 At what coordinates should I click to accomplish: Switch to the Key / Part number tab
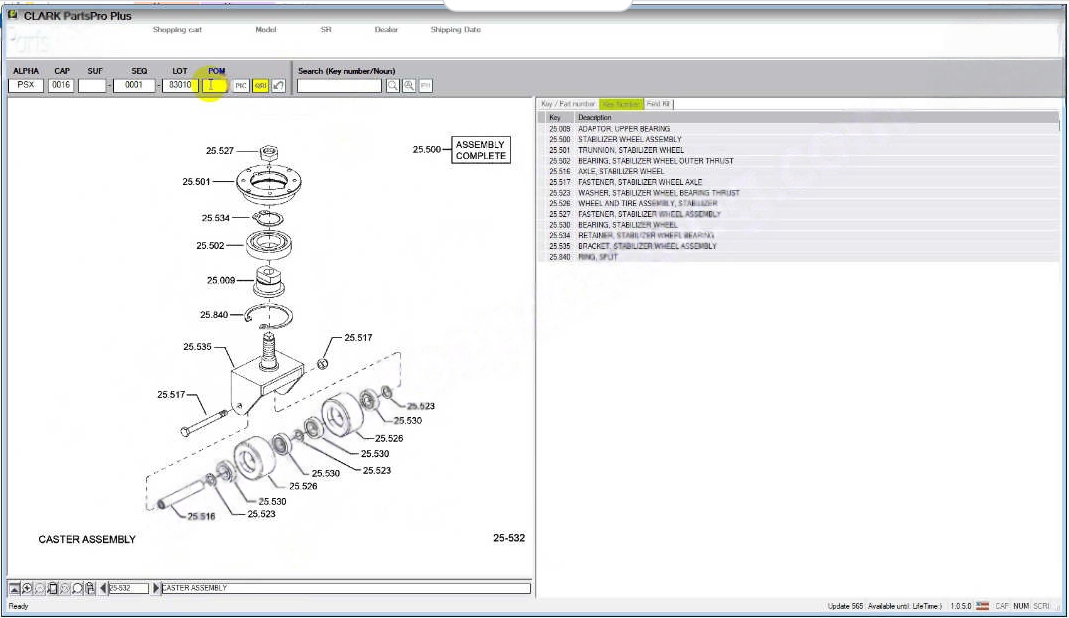tap(568, 104)
